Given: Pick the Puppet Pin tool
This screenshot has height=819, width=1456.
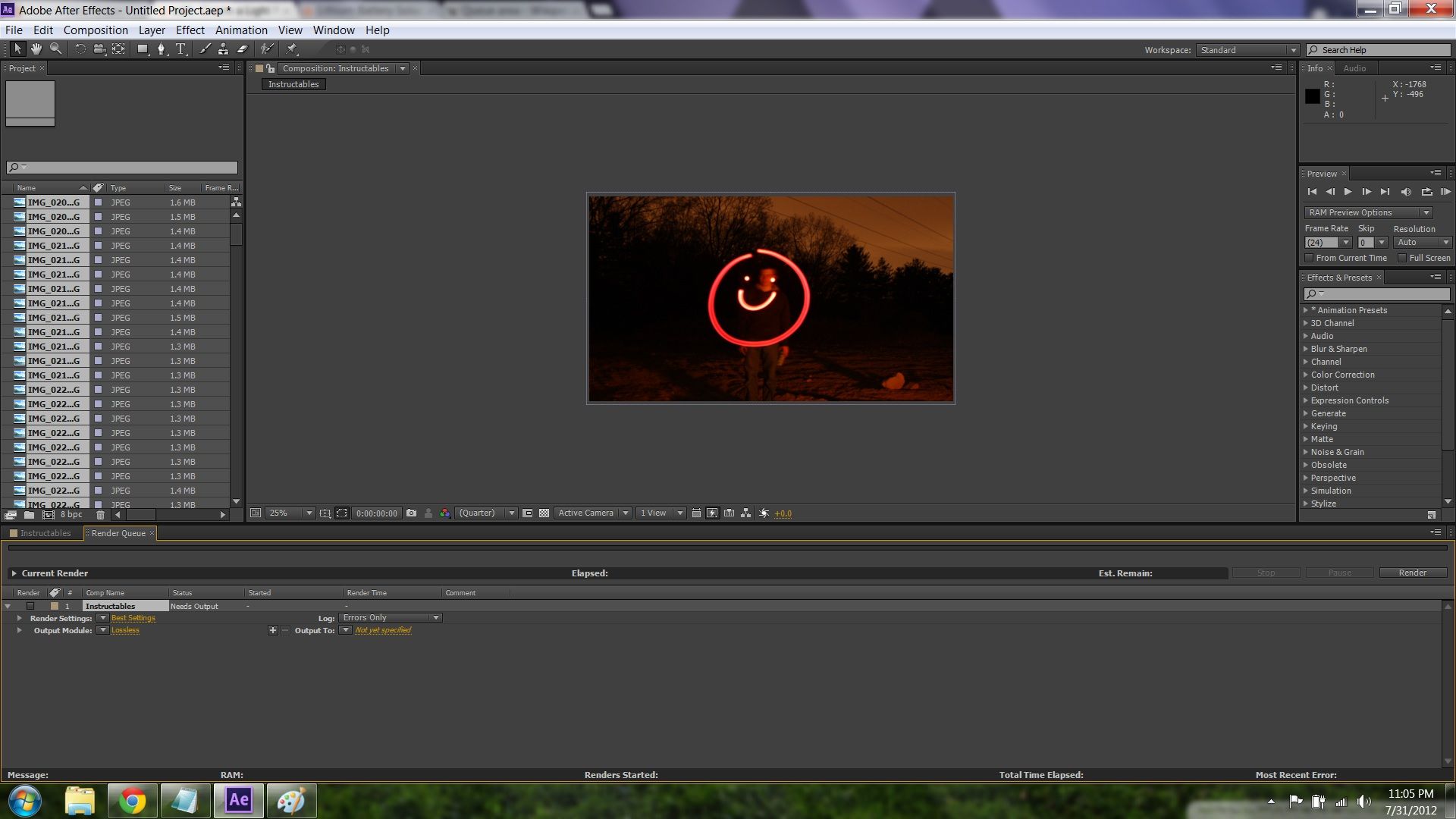Looking at the screenshot, I should (292, 49).
